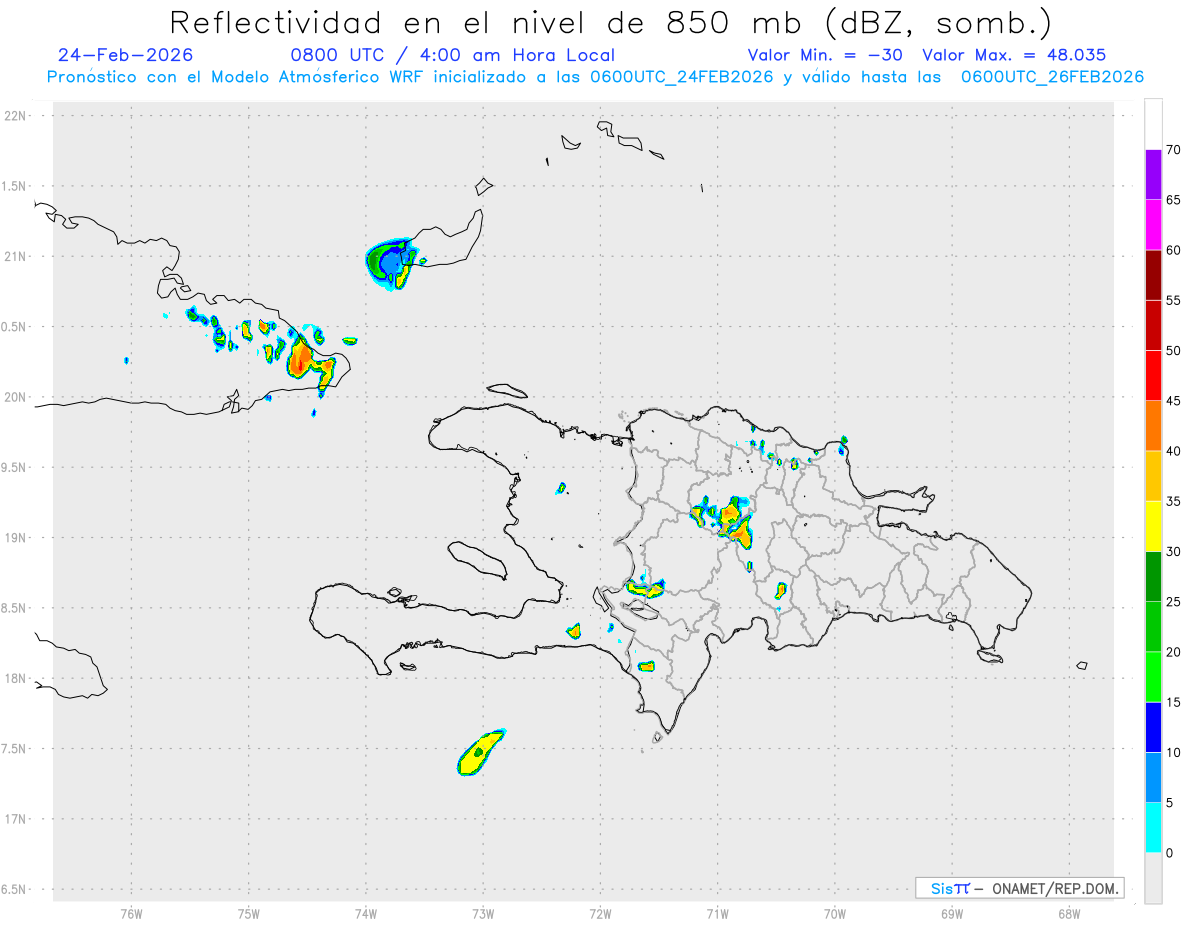Click the colorbar tick label '45'

(x=1174, y=401)
